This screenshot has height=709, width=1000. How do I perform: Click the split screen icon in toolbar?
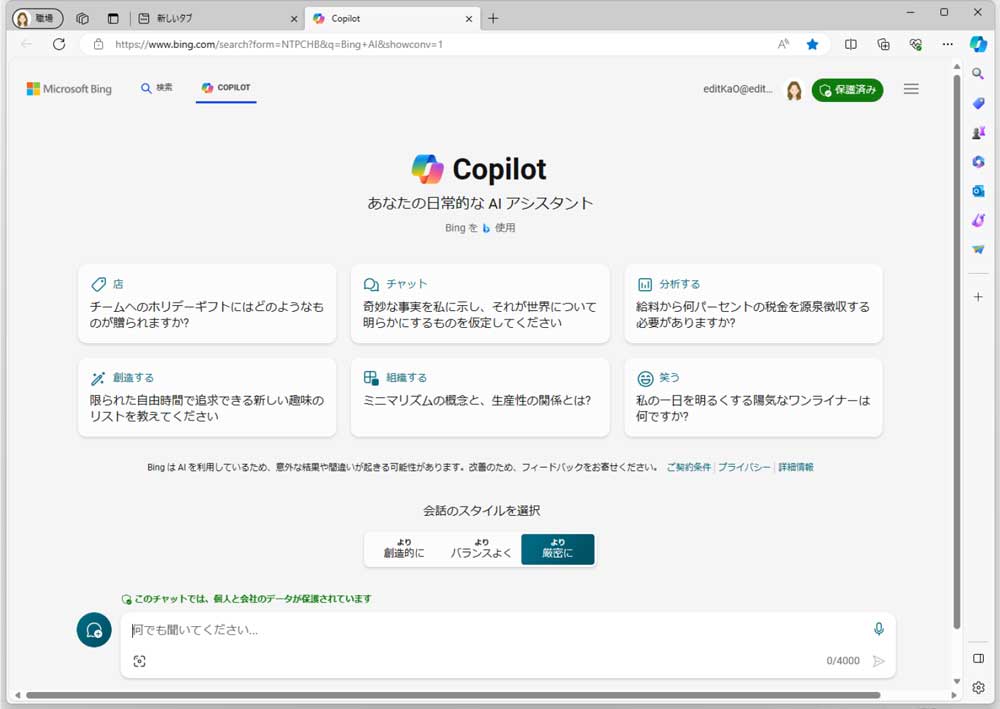851,44
